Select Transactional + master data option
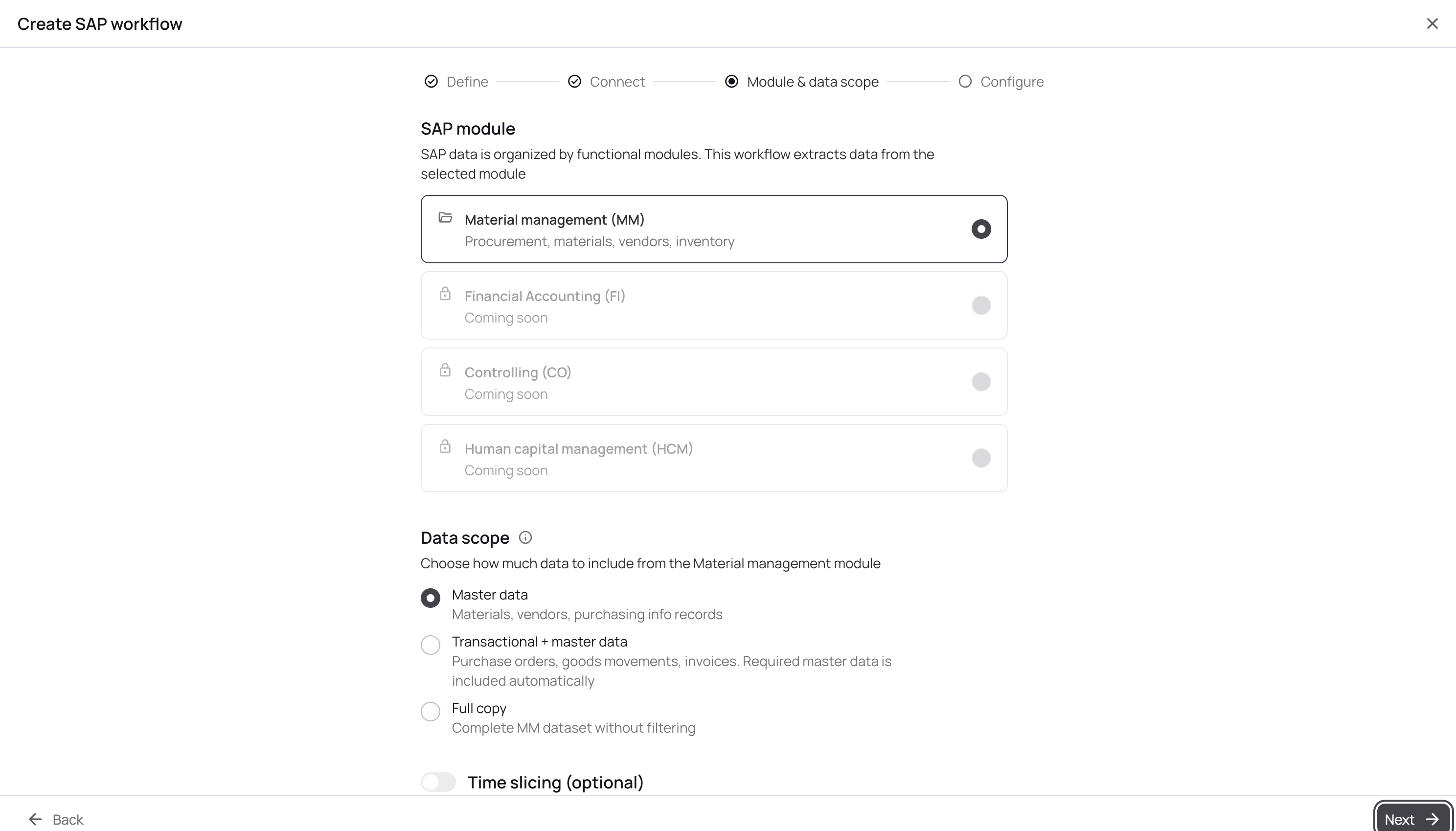The image size is (1456, 831). tap(431, 645)
